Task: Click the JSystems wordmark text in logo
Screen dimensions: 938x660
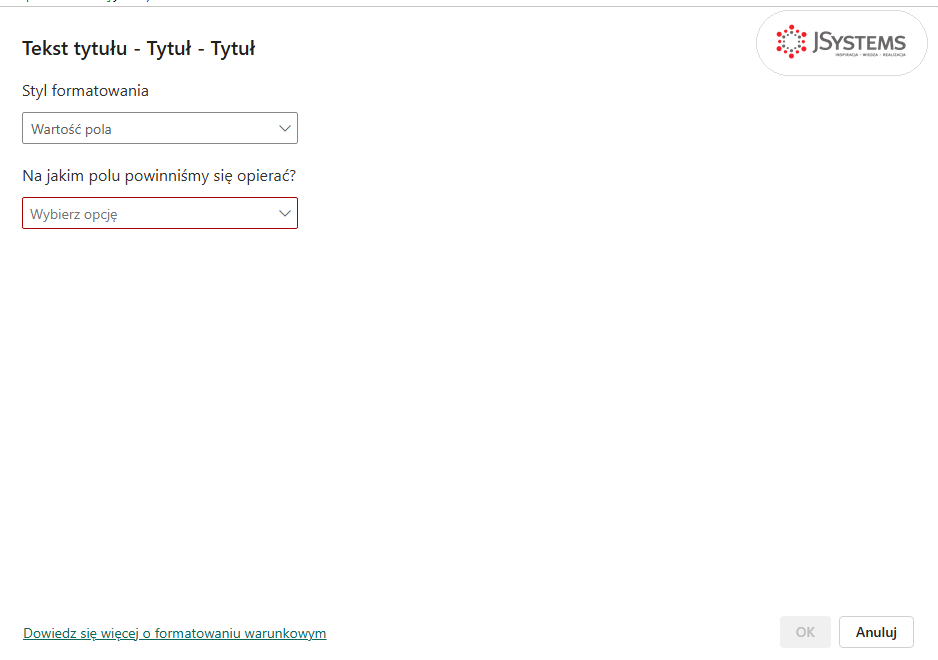Action: (859, 41)
